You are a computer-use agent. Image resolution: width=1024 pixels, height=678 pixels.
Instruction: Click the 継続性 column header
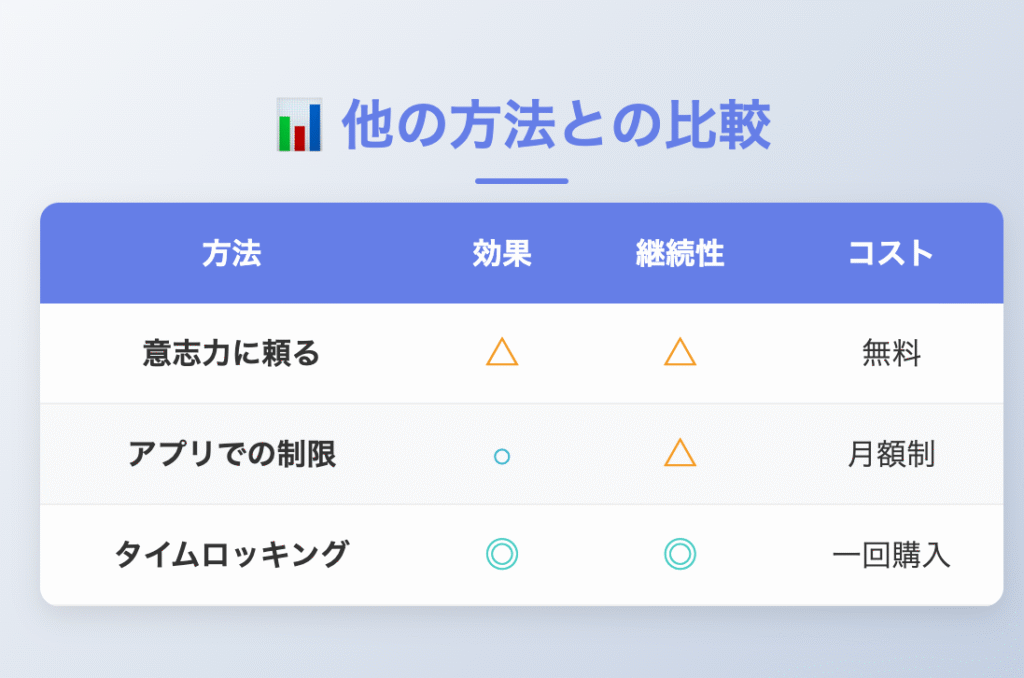click(x=680, y=253)
